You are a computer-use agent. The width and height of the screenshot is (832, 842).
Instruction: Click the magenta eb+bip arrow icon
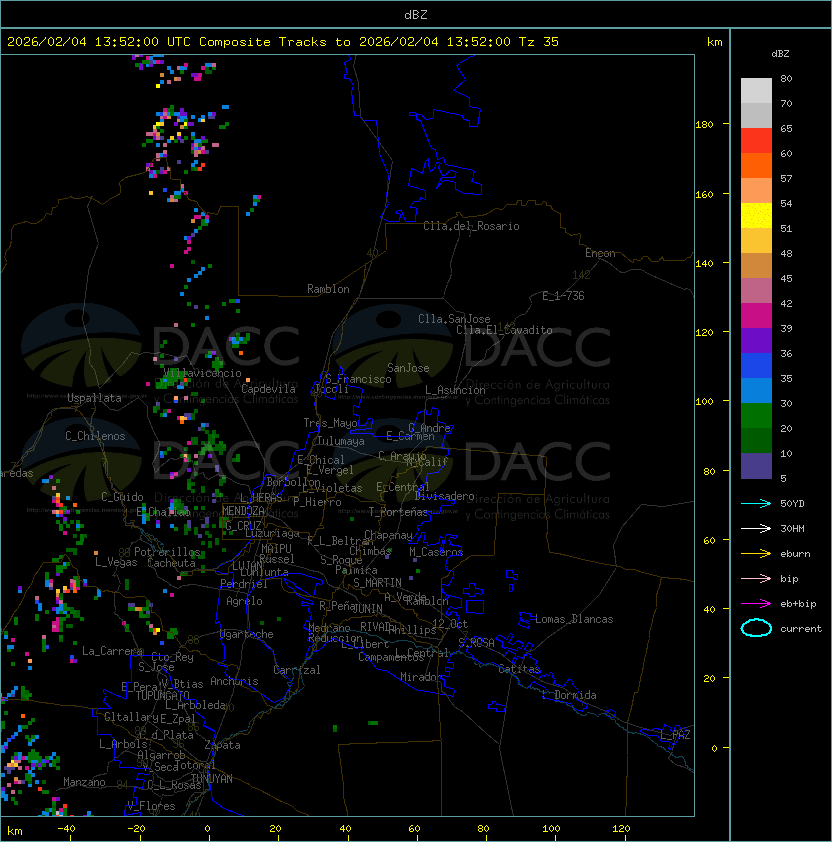756,603
